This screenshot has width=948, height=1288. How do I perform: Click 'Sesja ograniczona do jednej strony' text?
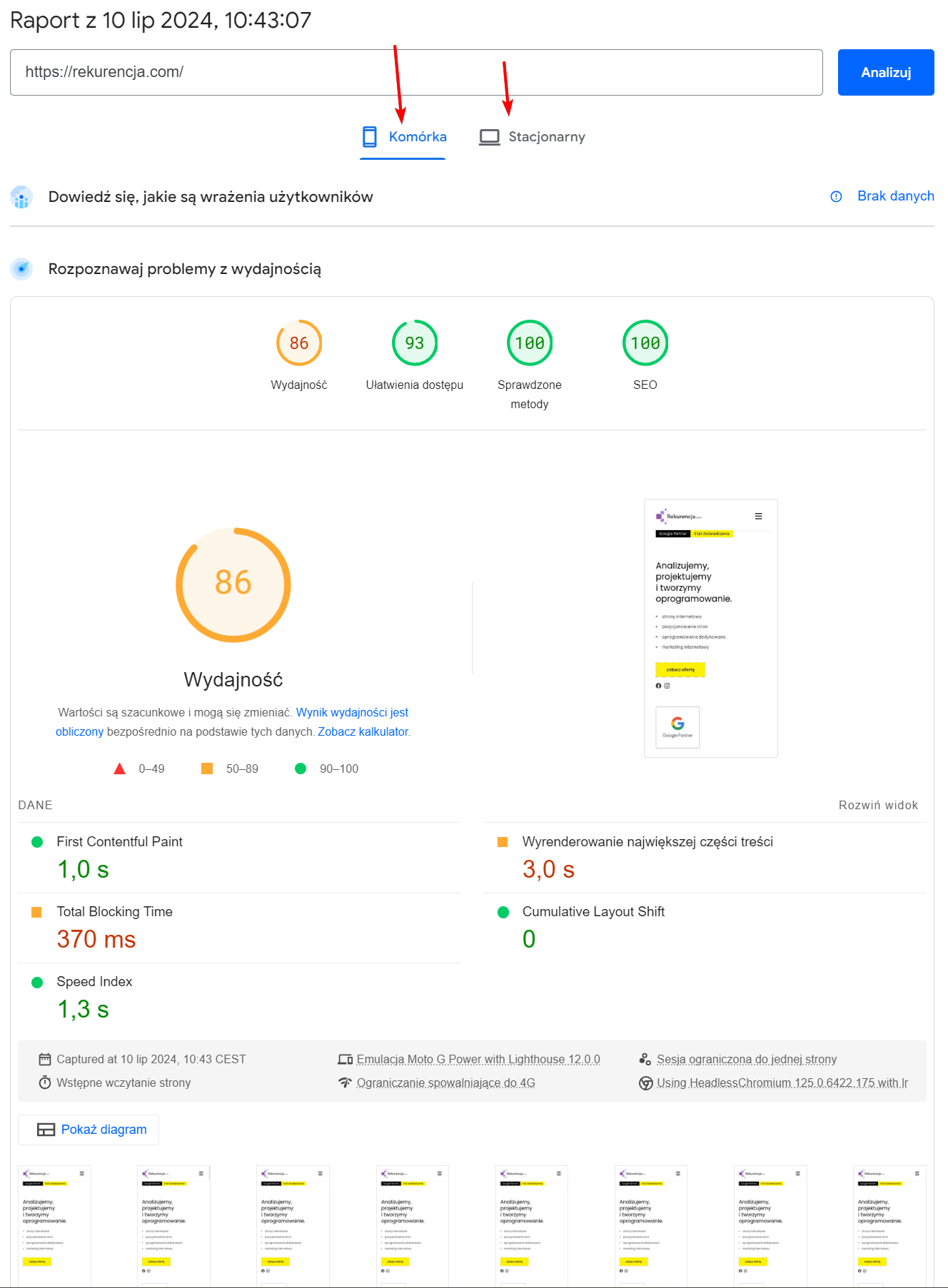[747, 1060]
